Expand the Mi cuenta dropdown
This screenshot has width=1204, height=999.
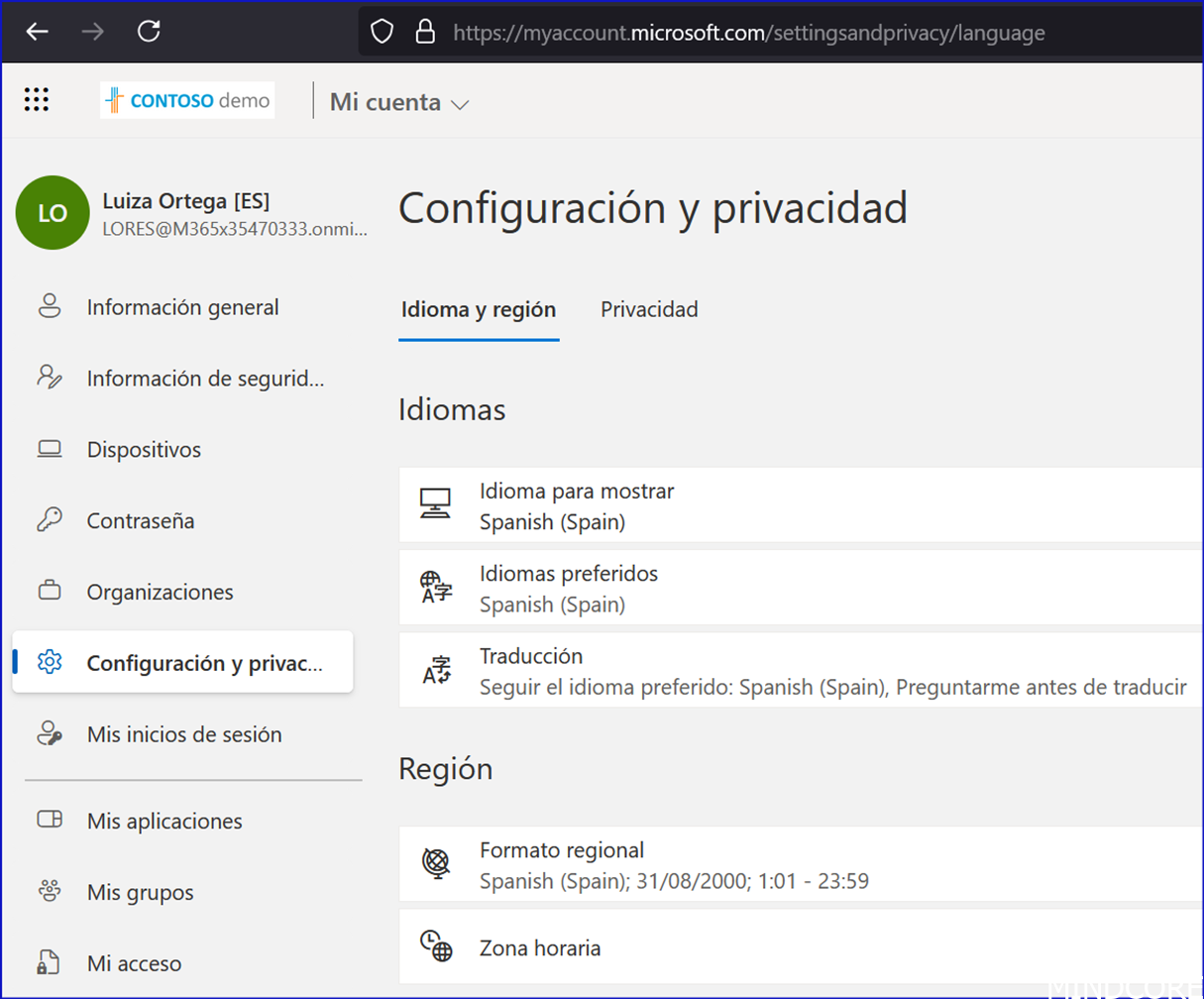[x=399, y=101]
